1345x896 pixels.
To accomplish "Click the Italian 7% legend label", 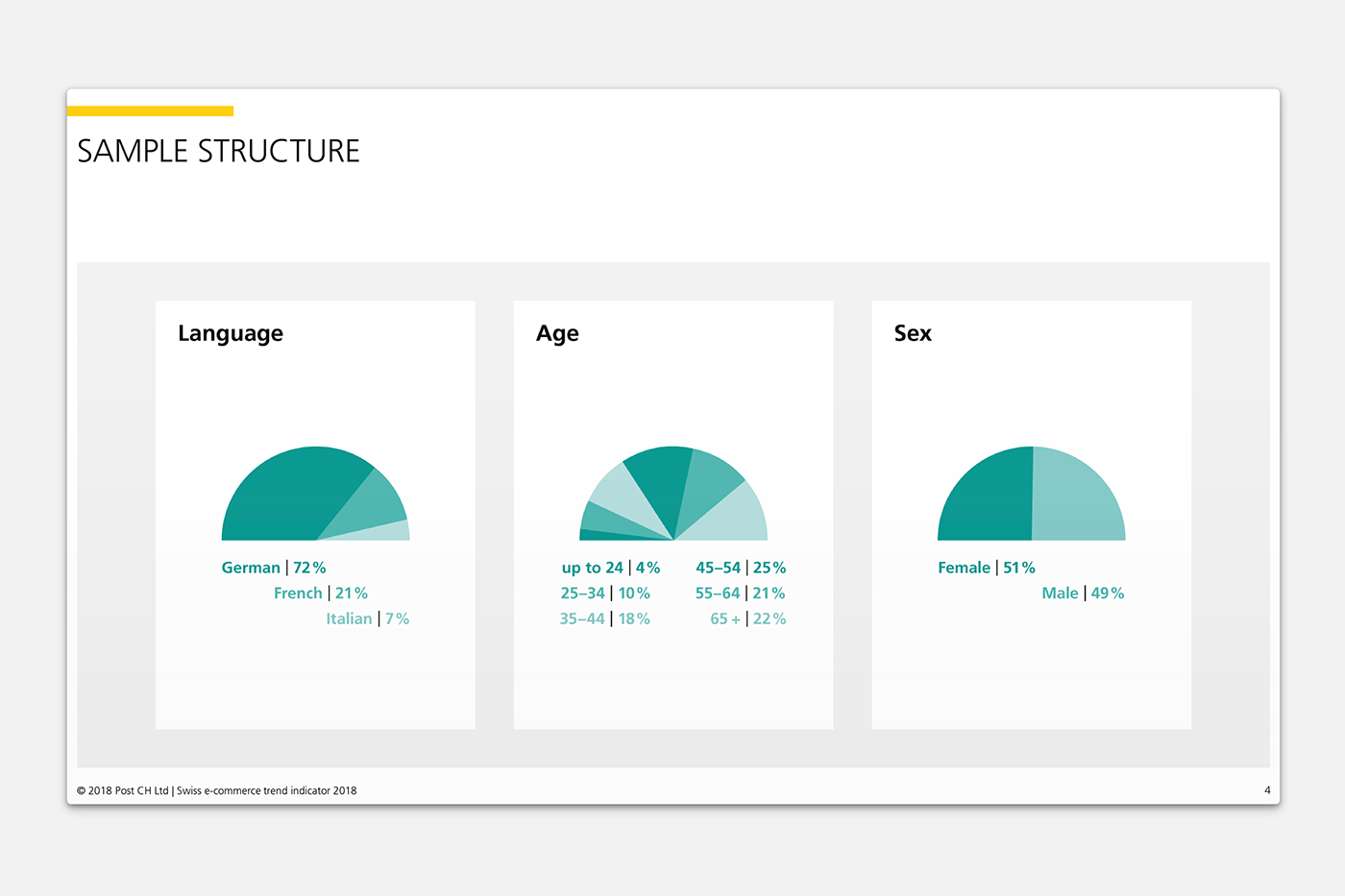I will tap(368, 619).
